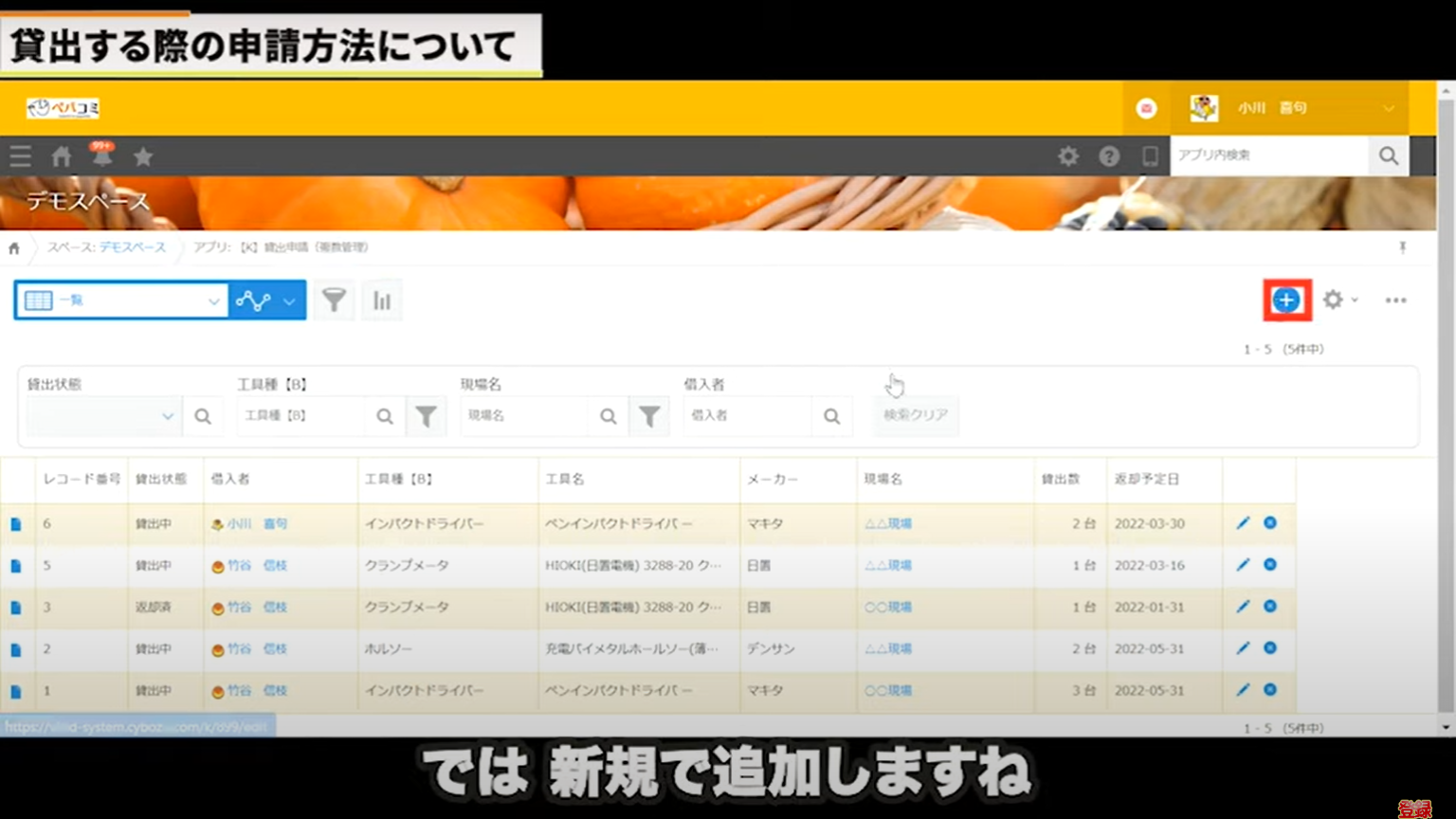Open the envelope notification icon in header
Image resolution: width=1456 pixels, height=819 pixels.
tap(1146, 108)
